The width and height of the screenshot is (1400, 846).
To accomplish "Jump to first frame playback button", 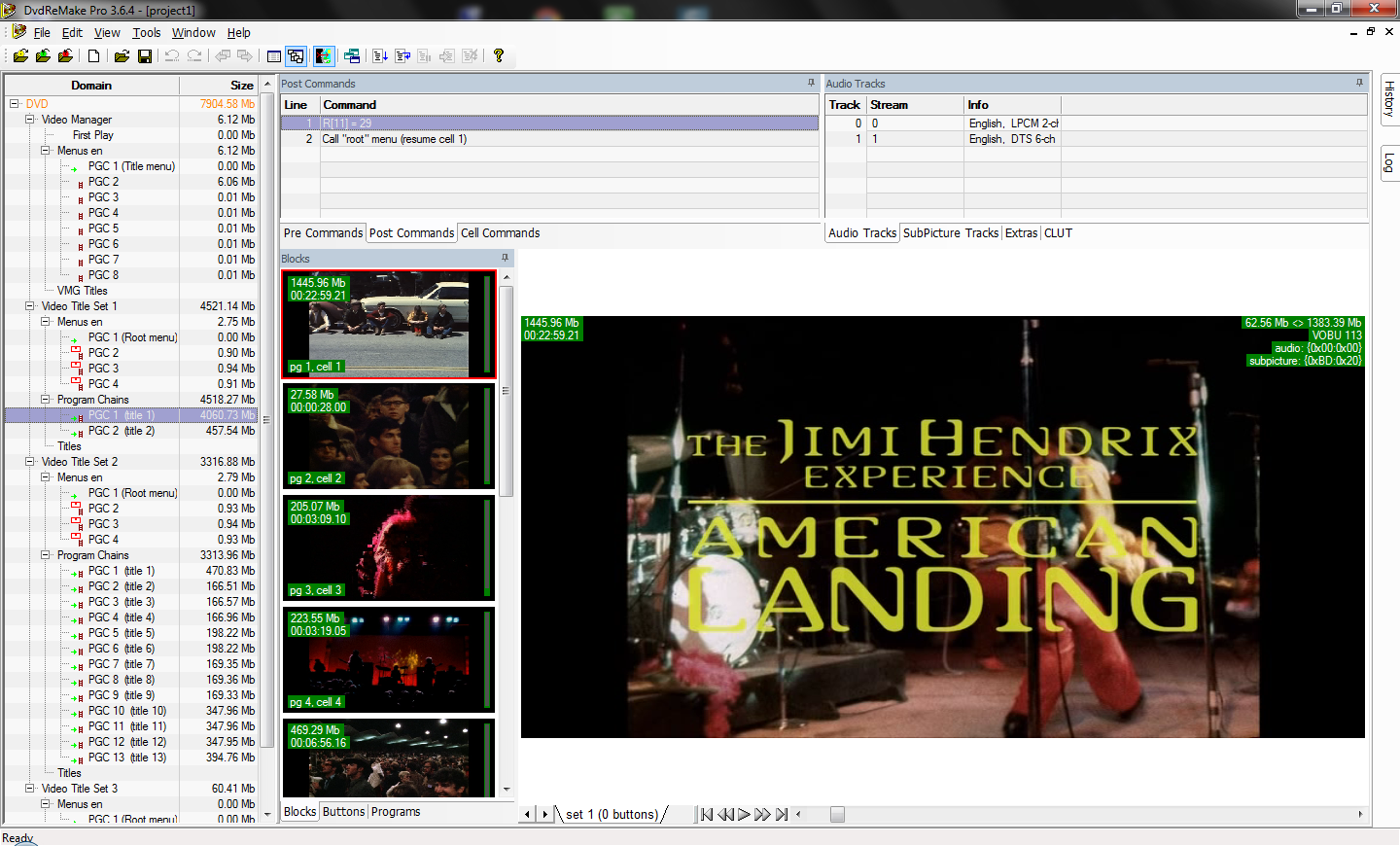I will pyautogui.click(x=707, y=815).
